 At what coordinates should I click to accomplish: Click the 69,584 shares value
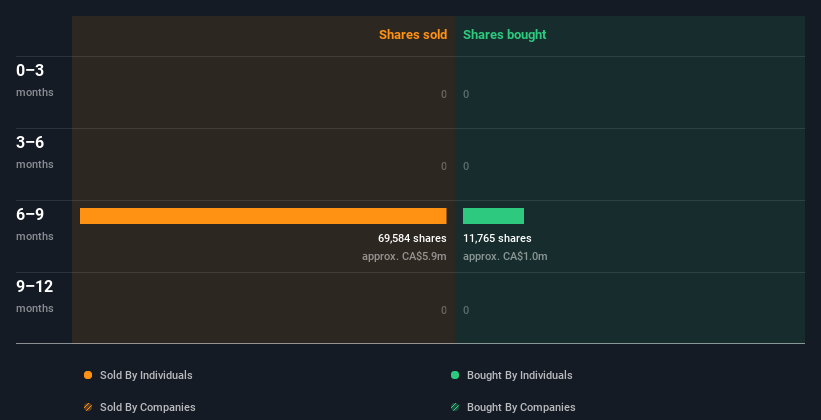click(412, 238)
